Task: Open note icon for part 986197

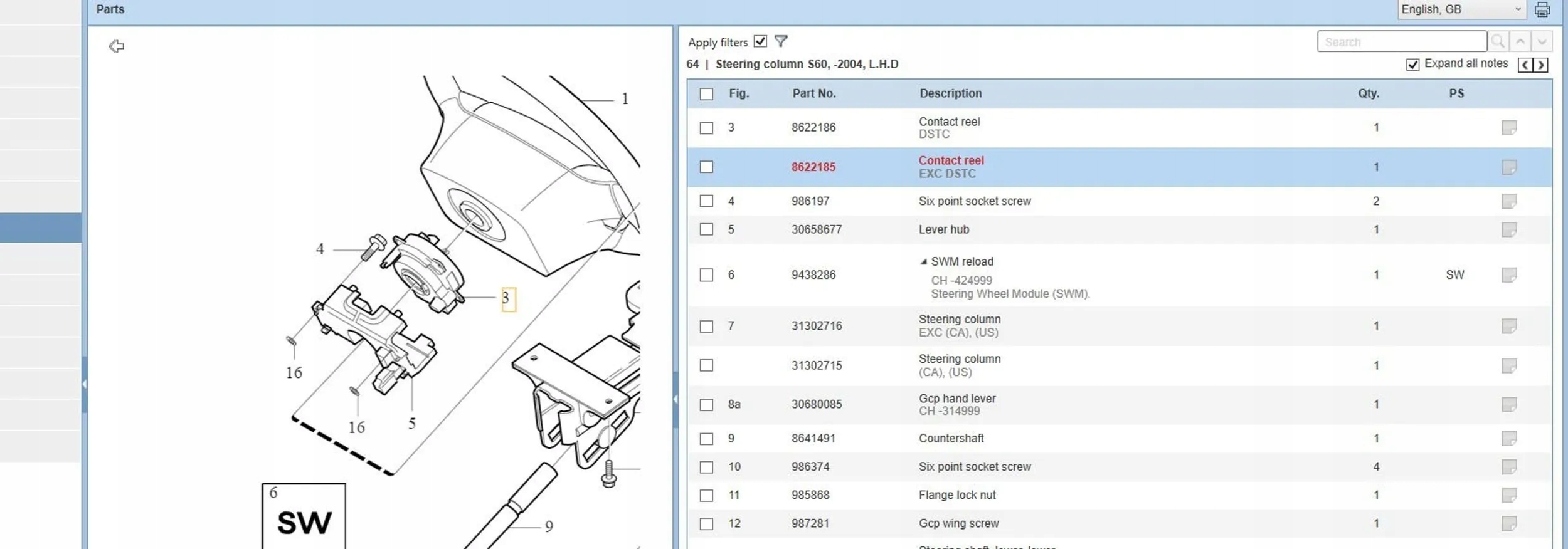Action: point(1509,201)
